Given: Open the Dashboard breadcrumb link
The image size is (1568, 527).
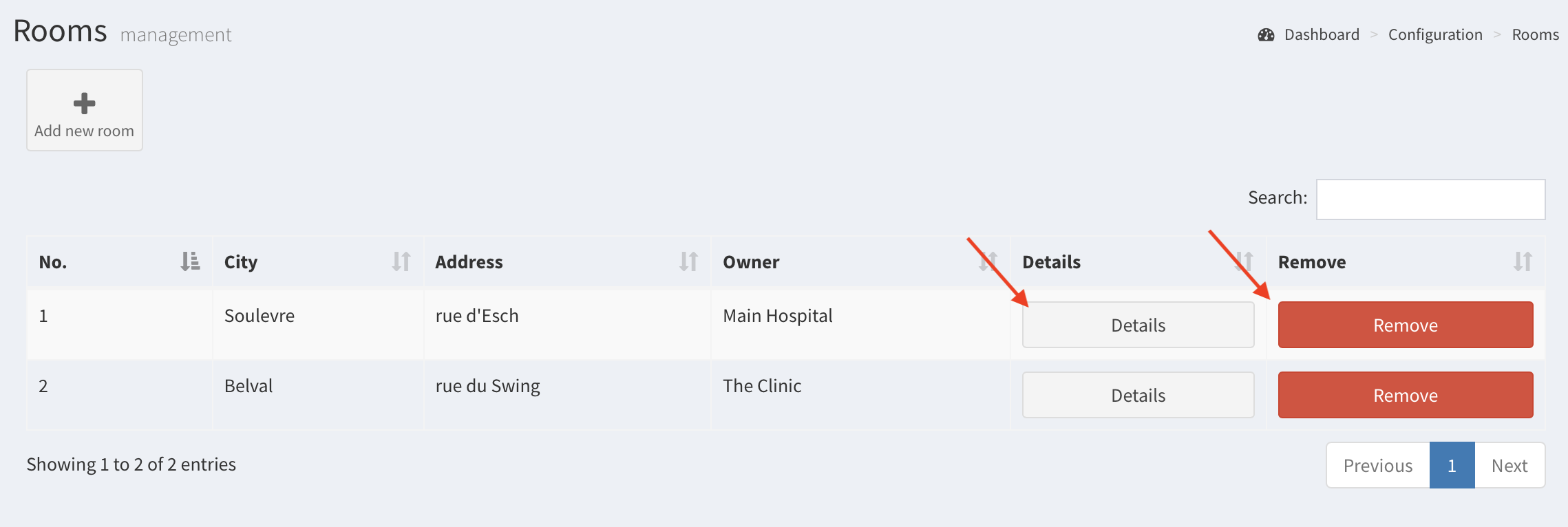Looking at the screenshot, I should (1322, 35).
